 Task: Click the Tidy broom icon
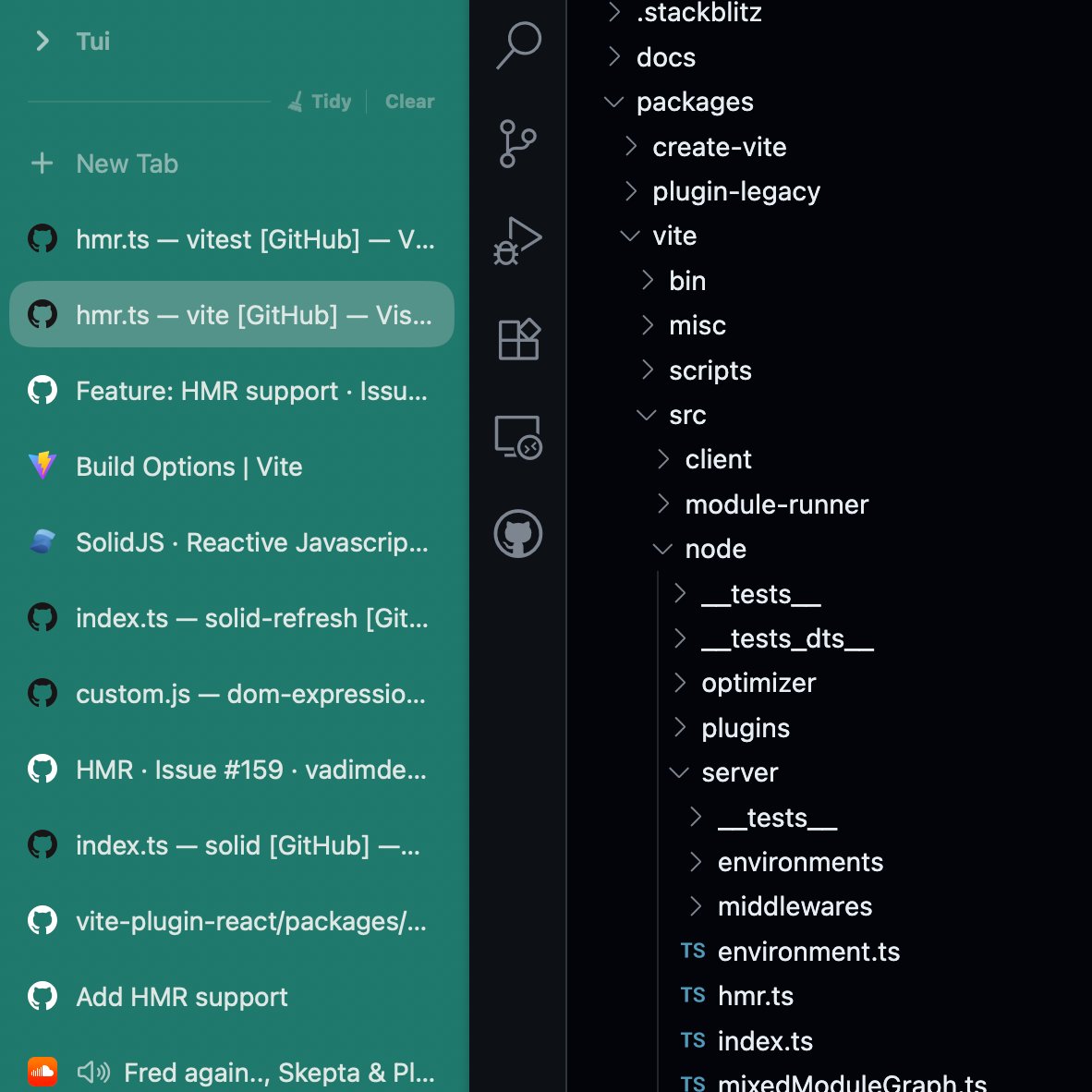click(x=296, y=102)
